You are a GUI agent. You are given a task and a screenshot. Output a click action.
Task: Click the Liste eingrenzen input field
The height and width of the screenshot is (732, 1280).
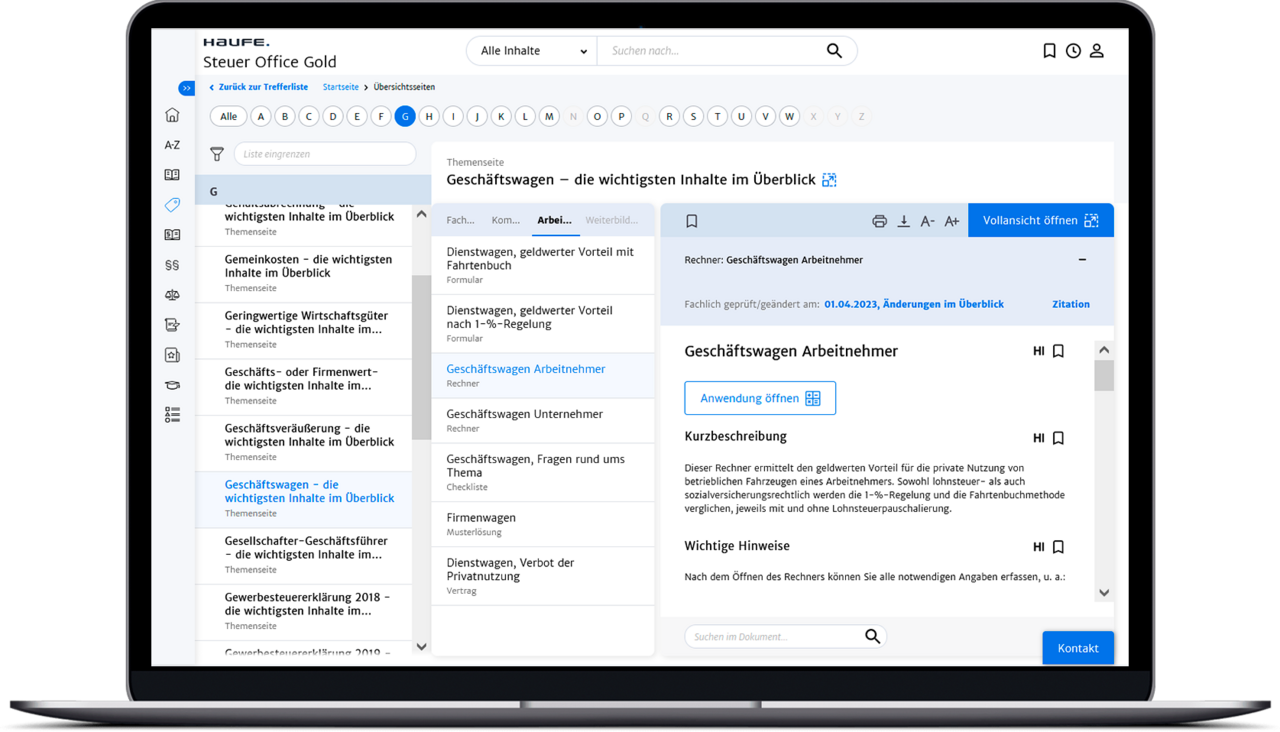coord(325,154)
